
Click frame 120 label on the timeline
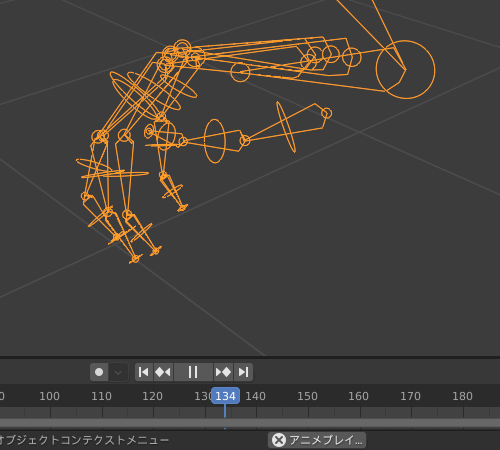pyautogui.click(x=152, y=396)
